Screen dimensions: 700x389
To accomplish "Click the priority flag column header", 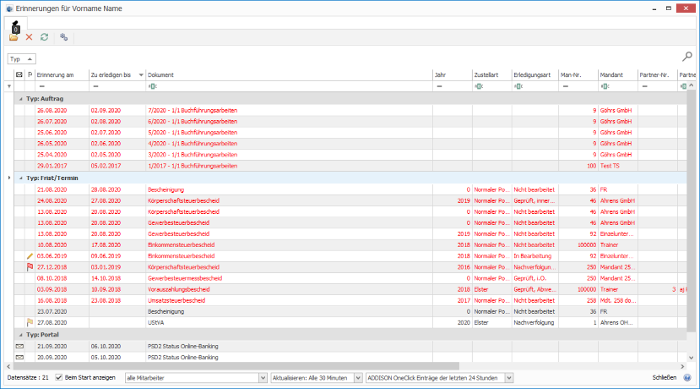I will pyautogui.click(x=30, y=75).
